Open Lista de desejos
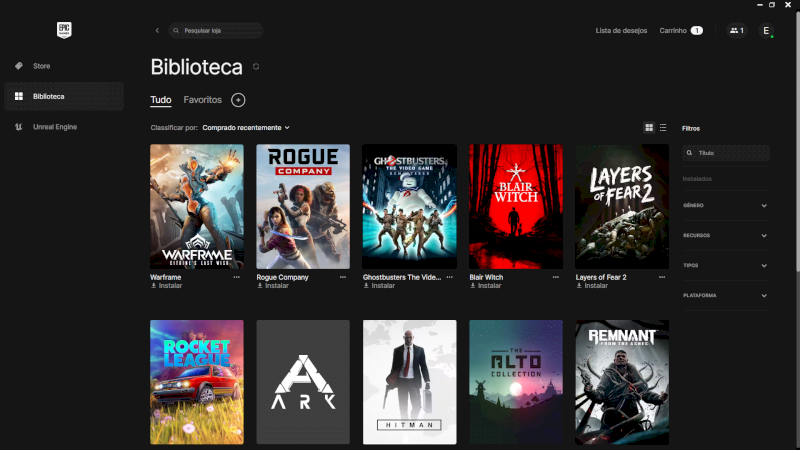This screenshot has height=450, width=800. point(621,31)
